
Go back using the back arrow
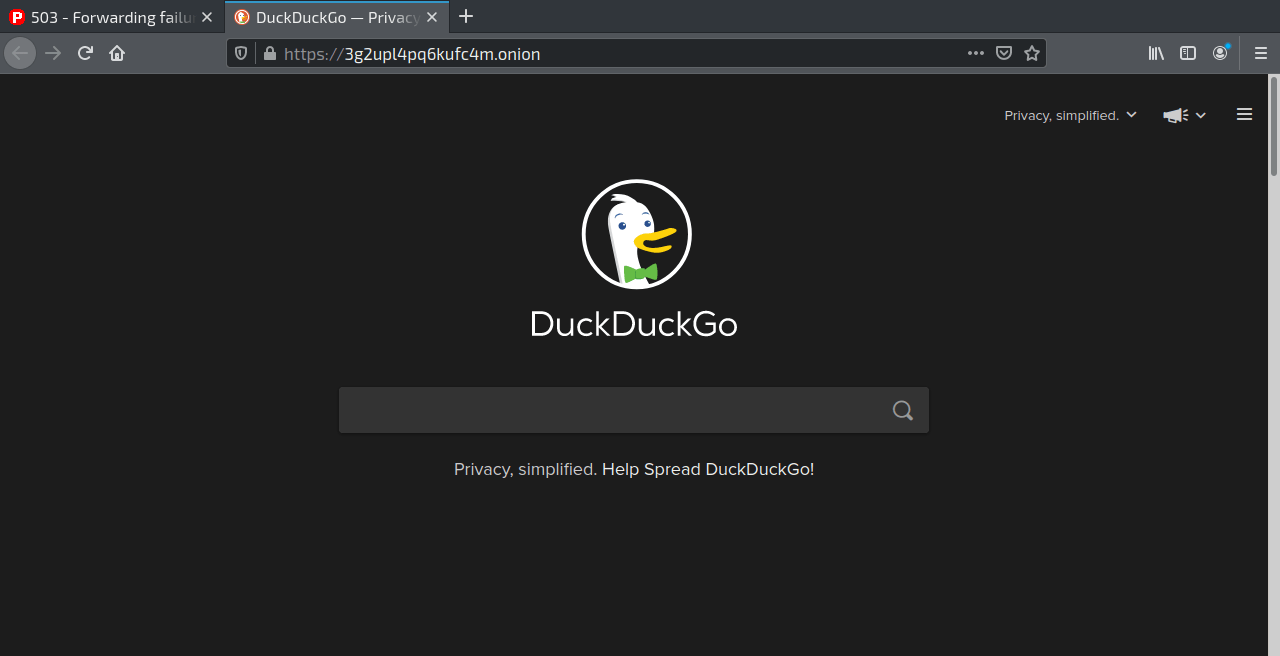coord(20,53)
